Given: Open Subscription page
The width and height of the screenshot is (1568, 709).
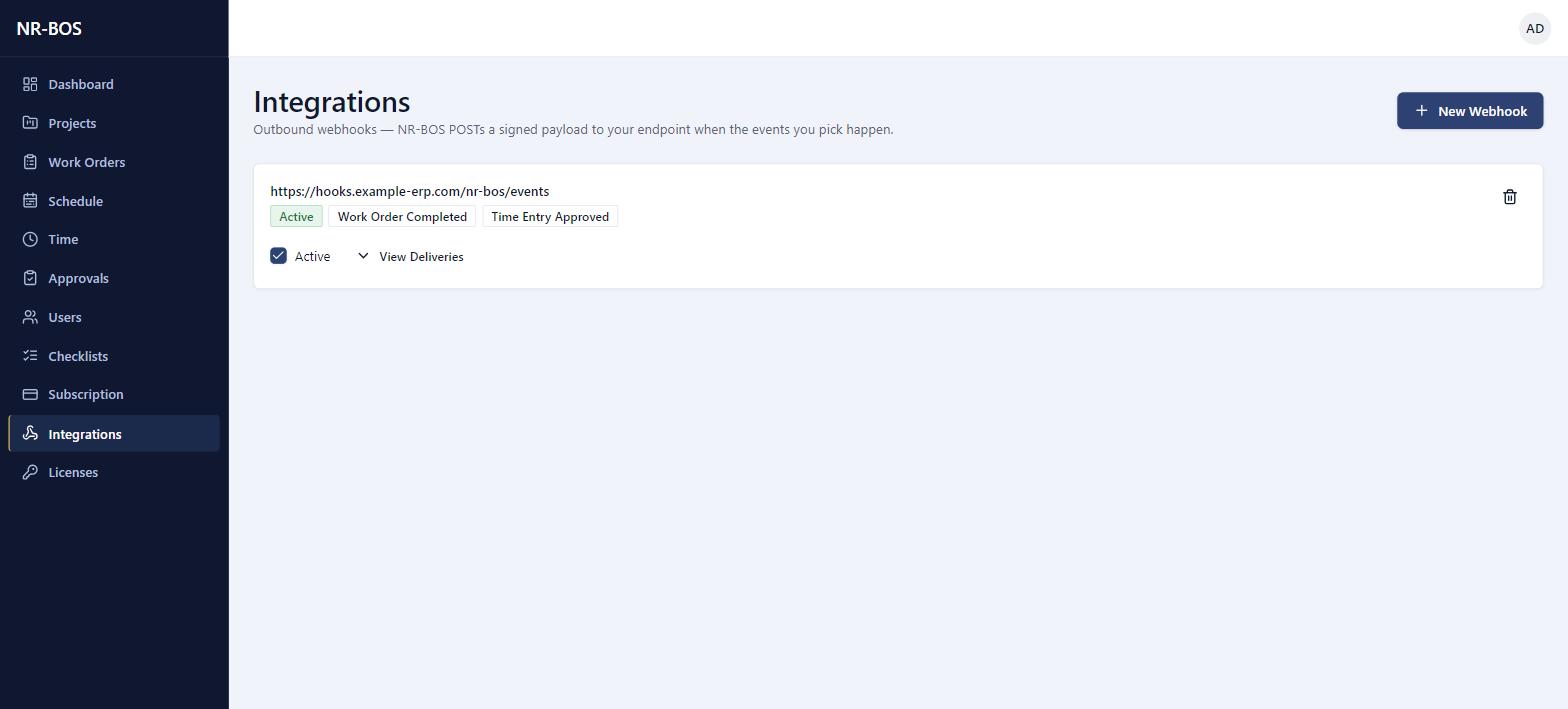Looking at the screenshot, I should click(x=114, y=394).
